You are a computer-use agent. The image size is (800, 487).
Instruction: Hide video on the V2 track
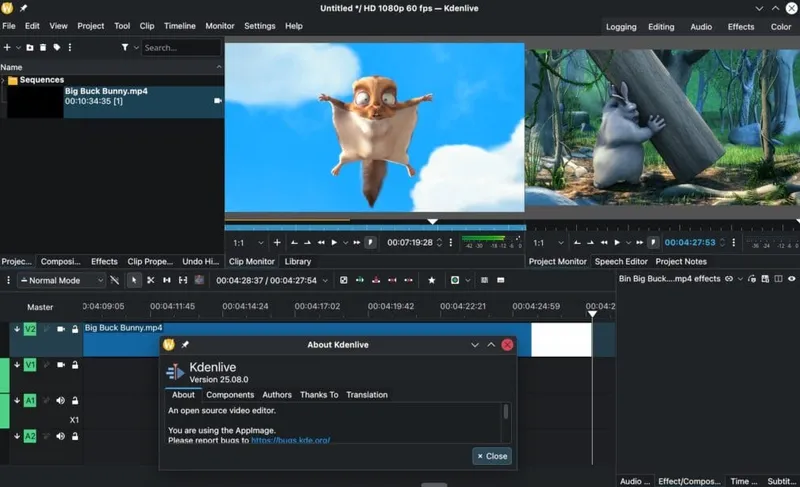point(61,329)
